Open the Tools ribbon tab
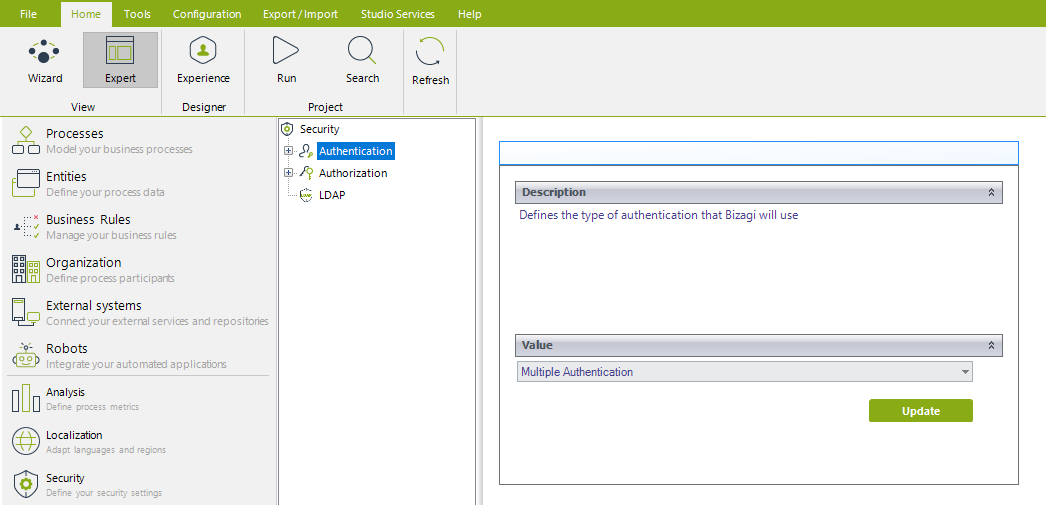This screenshot has width=1046, height=505. 137,14
